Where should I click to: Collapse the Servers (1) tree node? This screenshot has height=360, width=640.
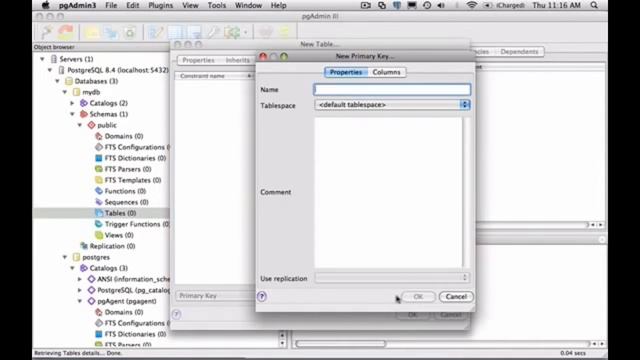pyautogui.click(x=42, y=59)
